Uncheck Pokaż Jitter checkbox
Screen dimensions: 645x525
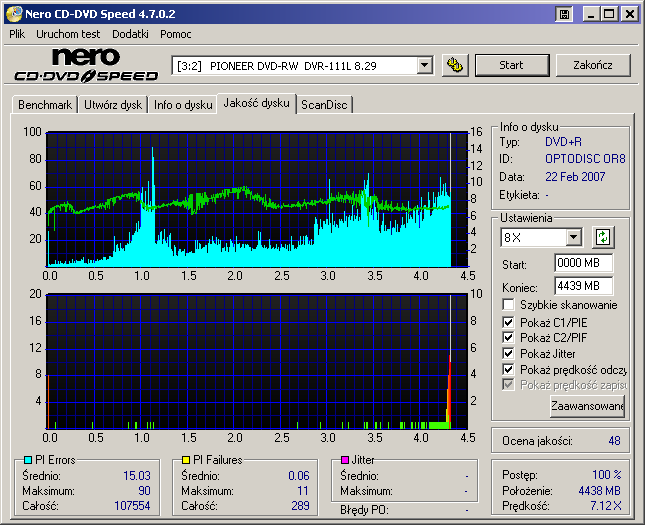coord(508,353)
